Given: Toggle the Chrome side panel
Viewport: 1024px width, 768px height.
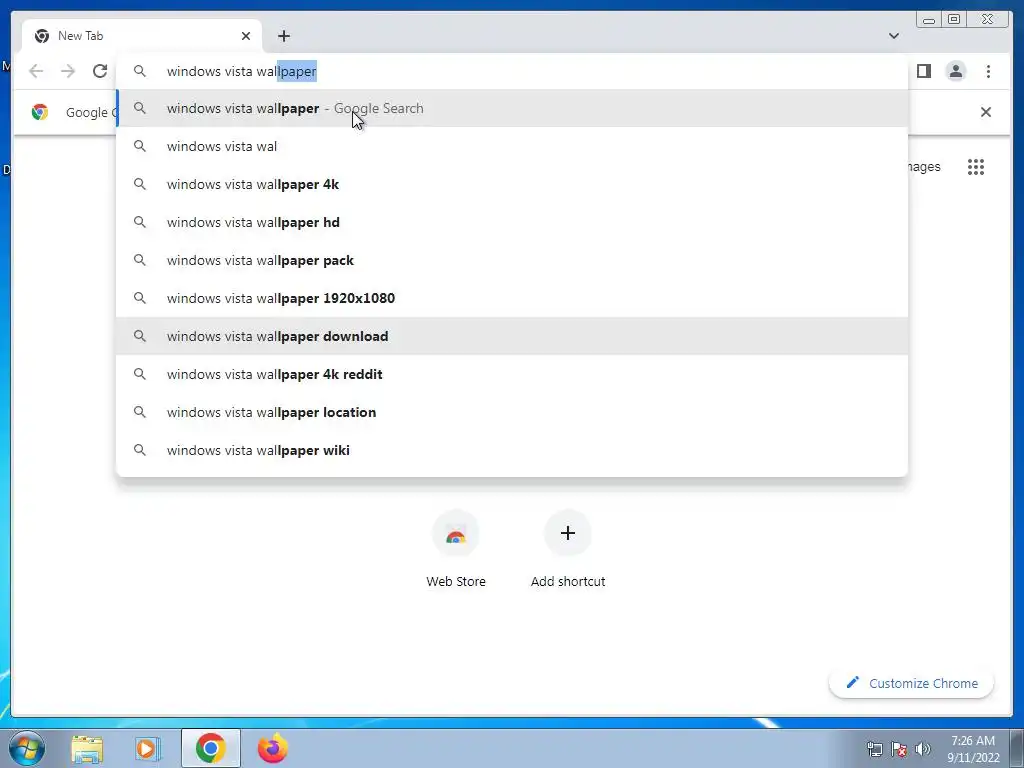Looking at the screenshot, I should tap(923, 71).
